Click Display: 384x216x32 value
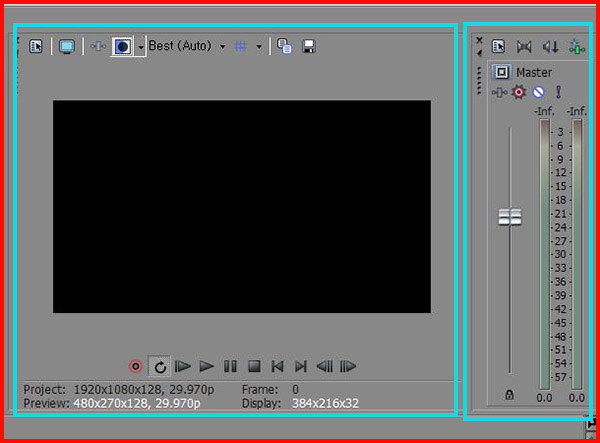Image resolution: width=600 pixels, height=443 pixels. pos(325,403)
